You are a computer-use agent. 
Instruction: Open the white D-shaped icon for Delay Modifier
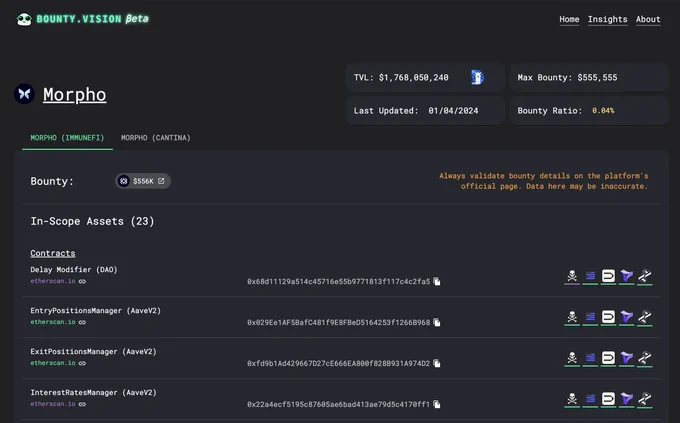pyautogui.click(x=608, y=276)
